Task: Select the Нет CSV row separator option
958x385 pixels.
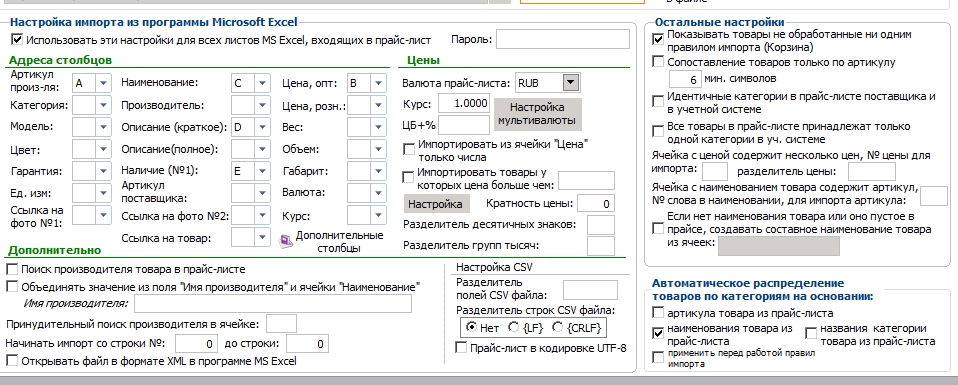Action: click(x=471, y=328)
